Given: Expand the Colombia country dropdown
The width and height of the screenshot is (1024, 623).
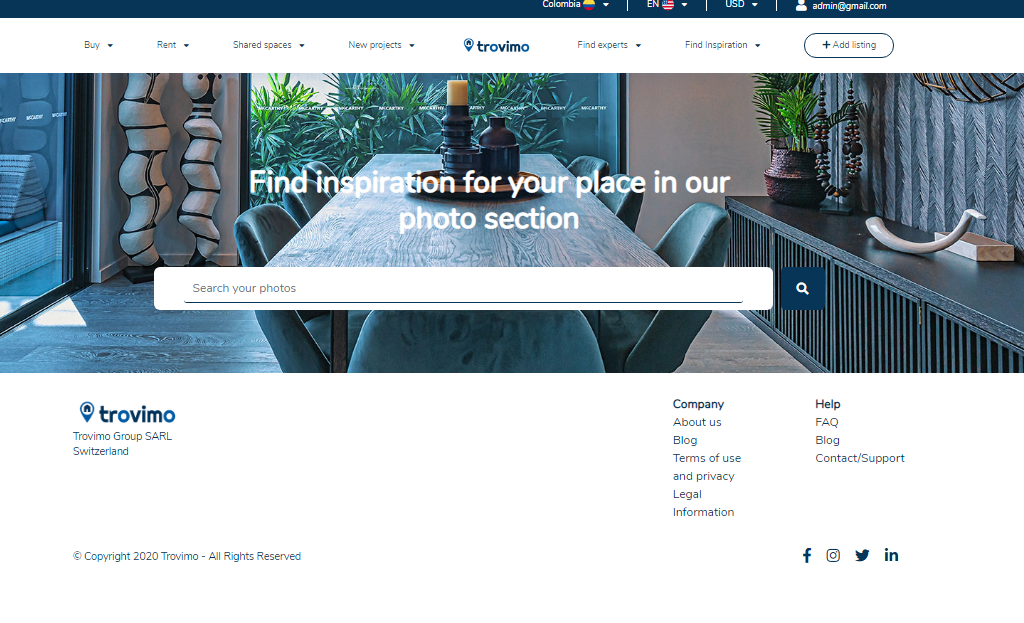Looking at the screenshot, I should (575, 5).
